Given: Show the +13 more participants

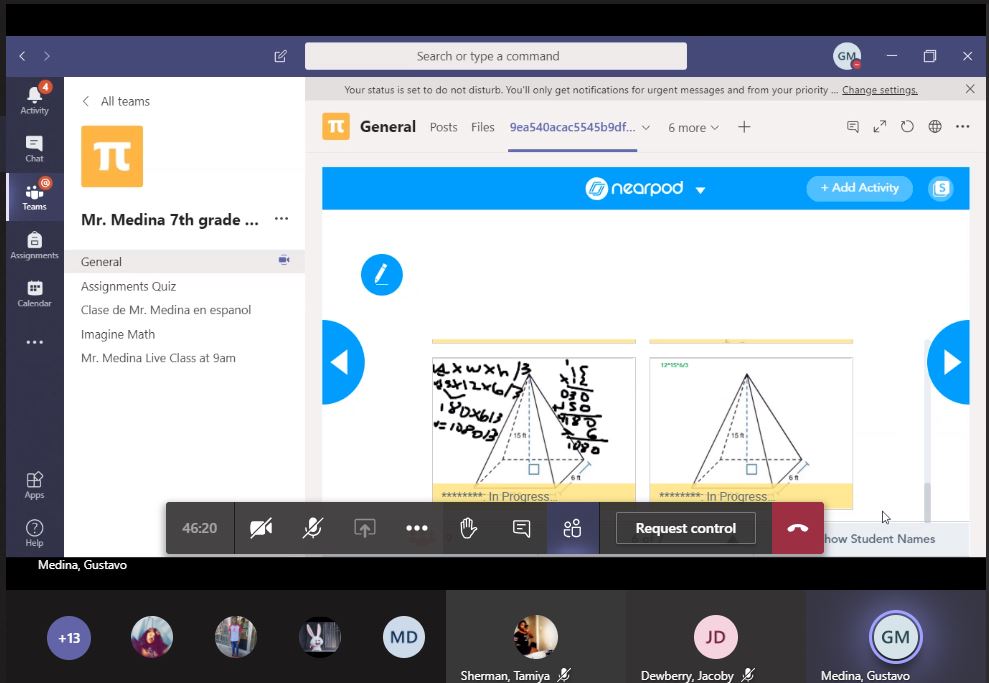Looking at the screenshot, I should [69, 638].
